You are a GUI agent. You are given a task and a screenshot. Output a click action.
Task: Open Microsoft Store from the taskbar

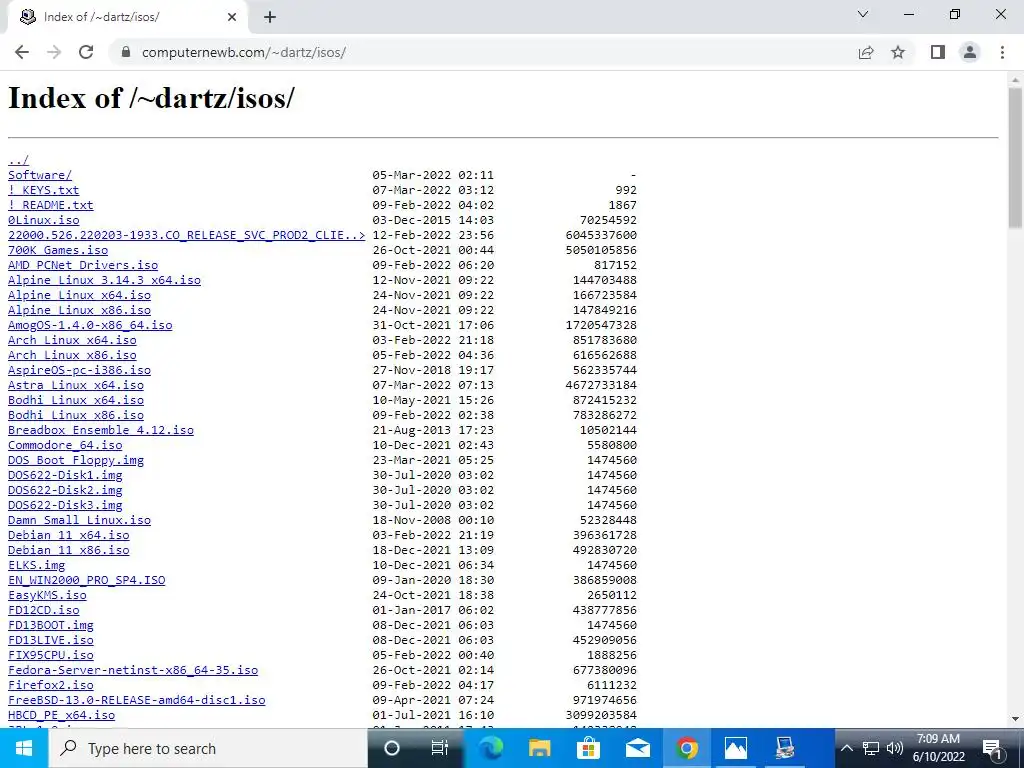(588, 748)
